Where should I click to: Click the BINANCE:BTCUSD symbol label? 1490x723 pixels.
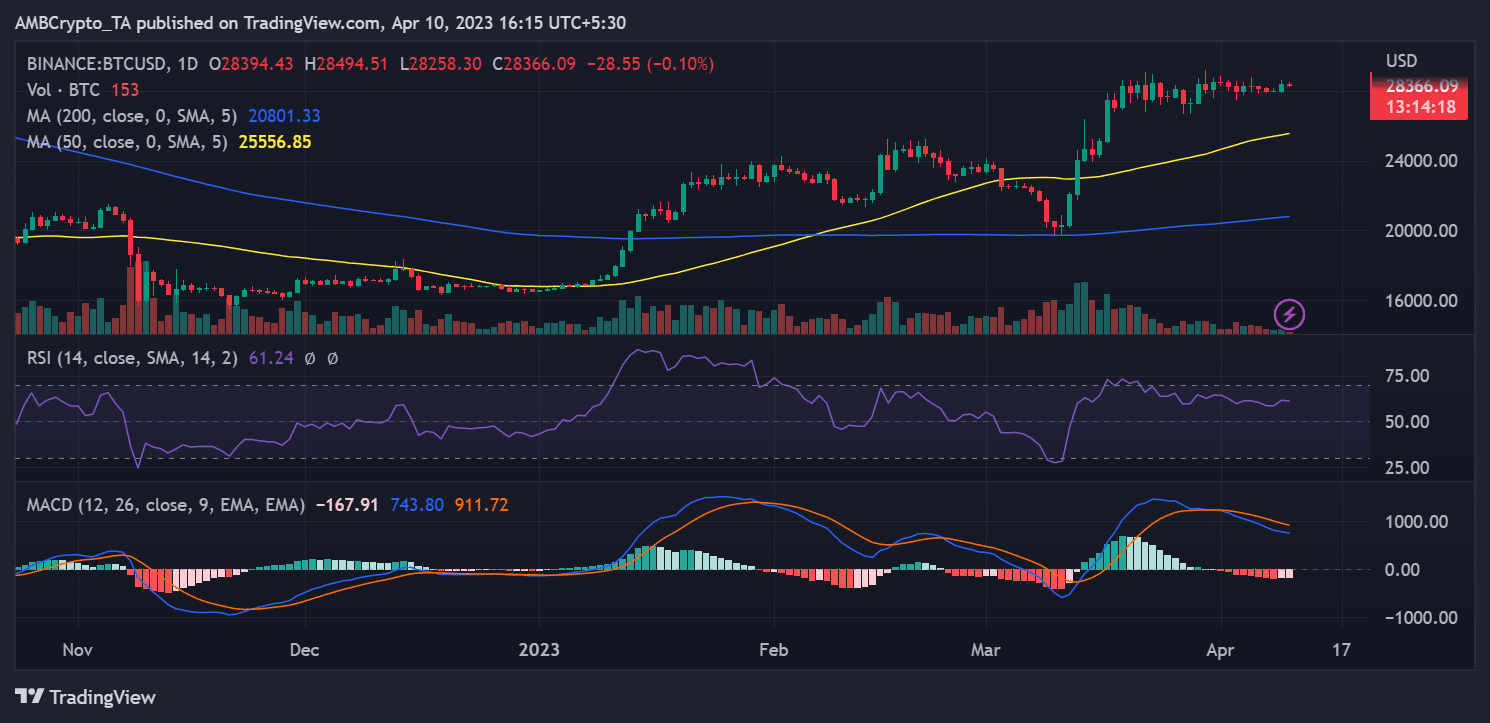click(97, 64)
